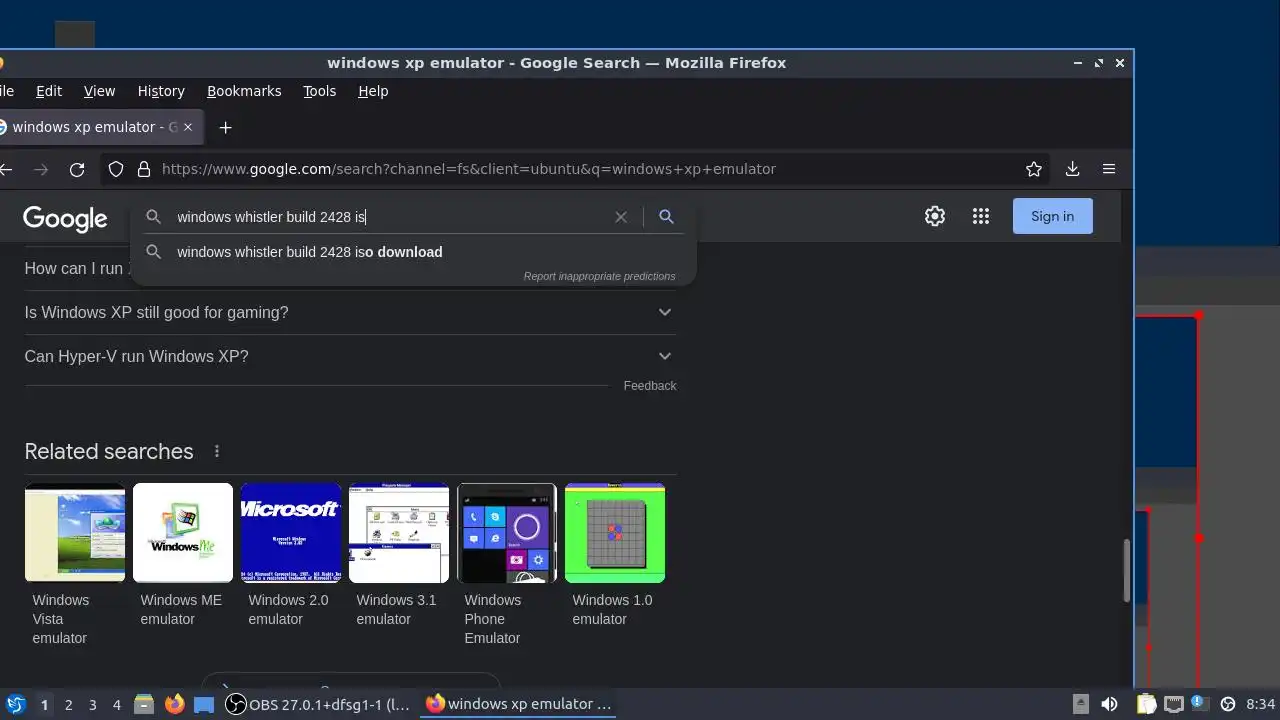The width and height of the screenshot is (1280, 720).
Task: Open removable media tray icon
Action: click(x=1081, y=704)
